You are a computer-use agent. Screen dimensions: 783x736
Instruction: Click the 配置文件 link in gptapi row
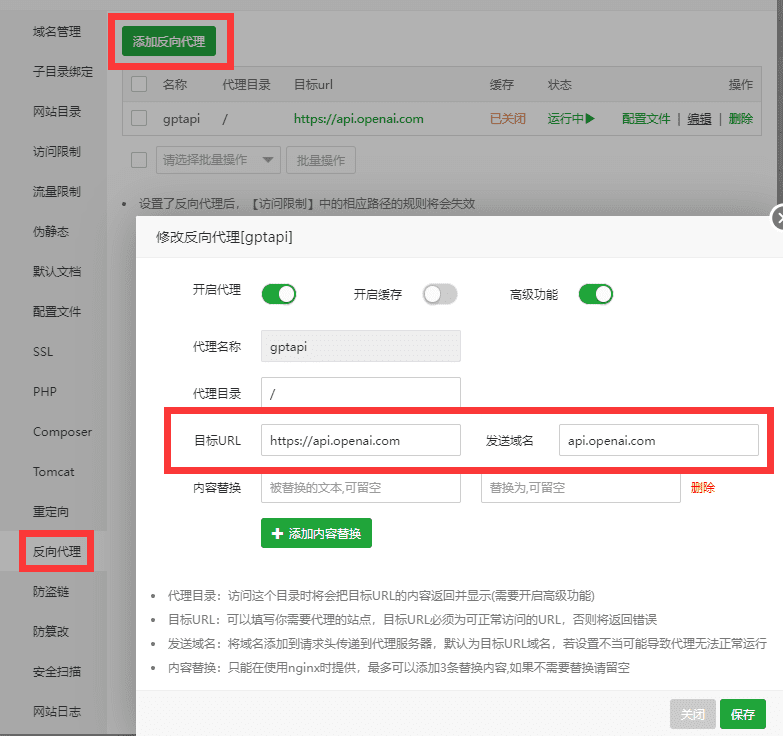(x=646, y=118)
